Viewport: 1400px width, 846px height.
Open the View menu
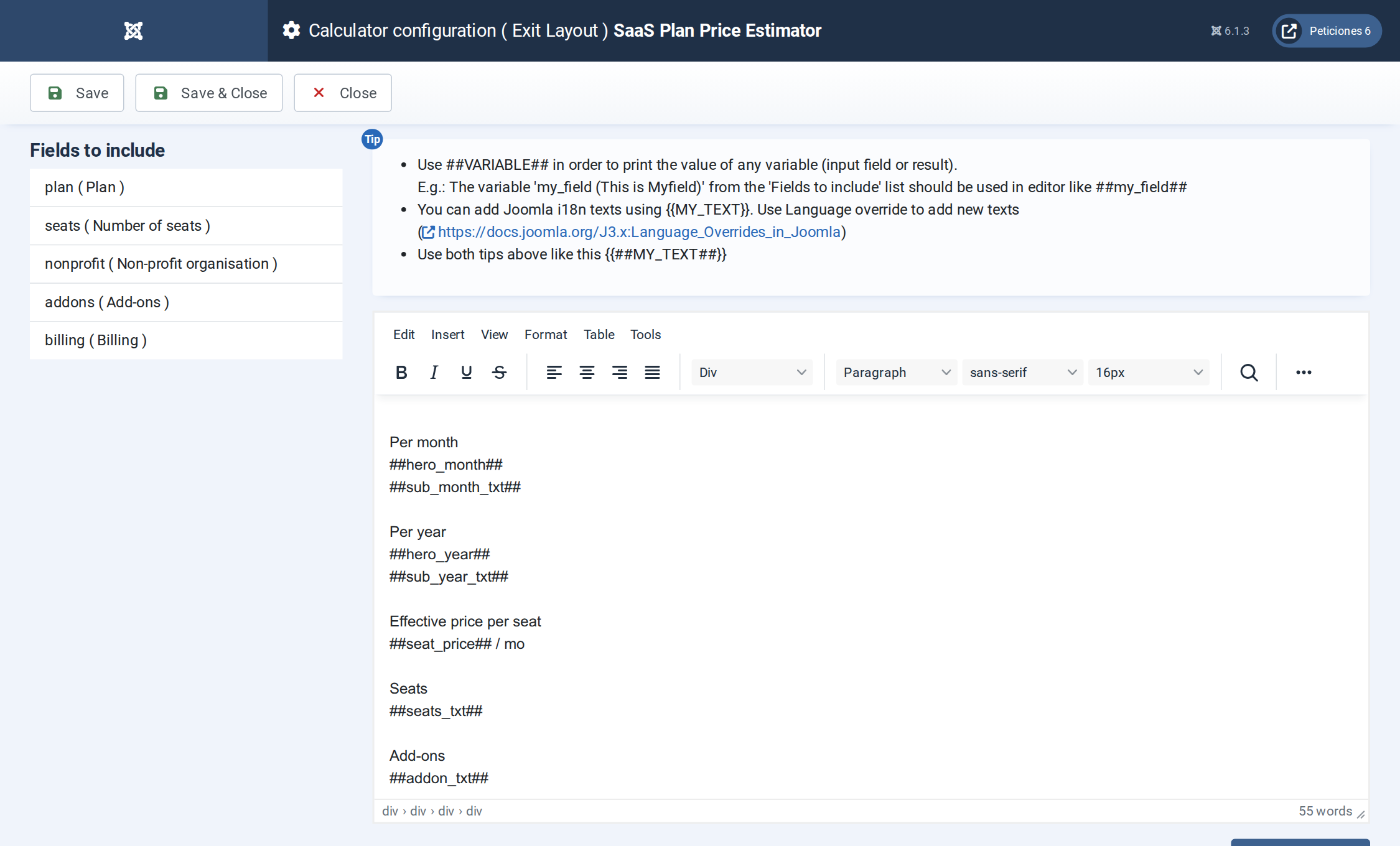494,335
